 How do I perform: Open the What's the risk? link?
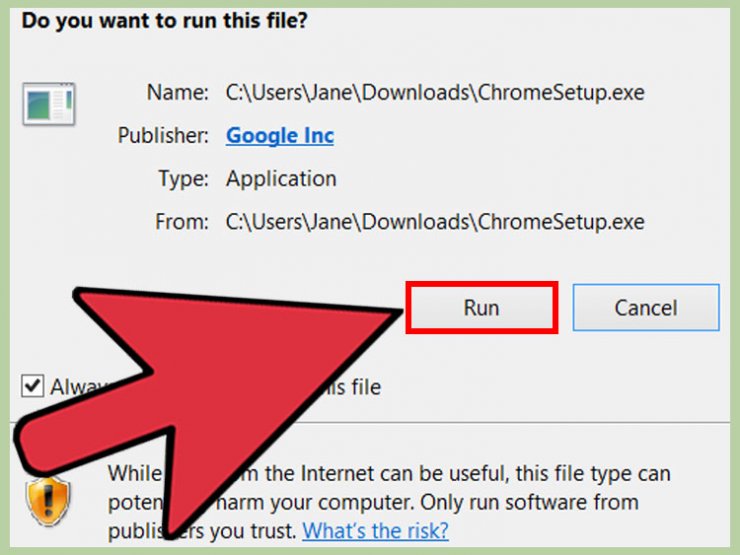tap(375, 531)
